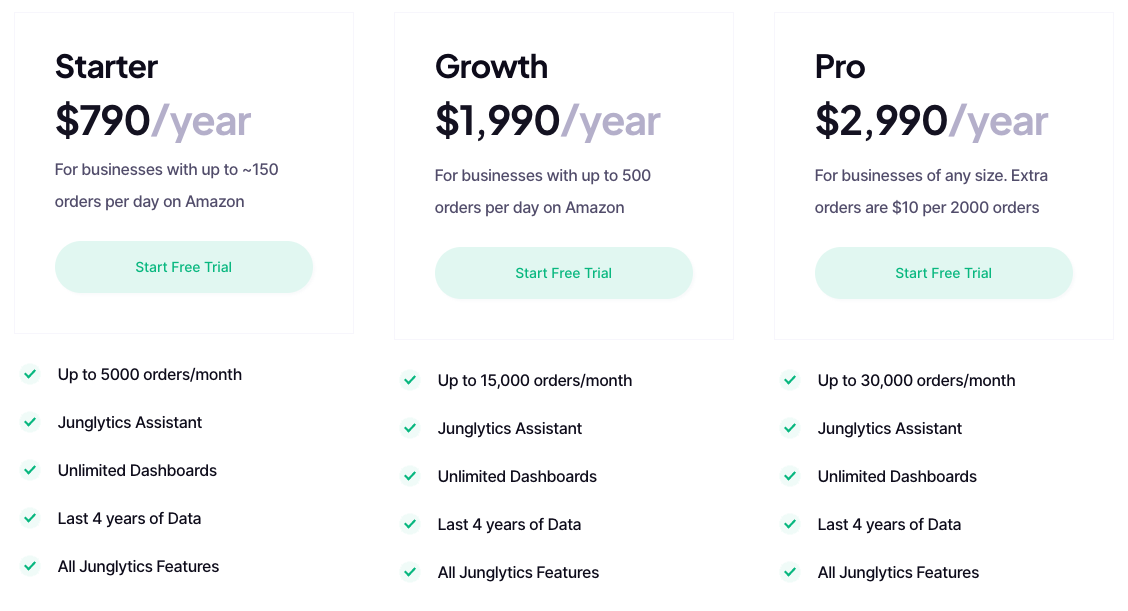1128x611 pixels.
Task: Click Growth's All Junglytics Features checkmark
Action: [410, 572]
